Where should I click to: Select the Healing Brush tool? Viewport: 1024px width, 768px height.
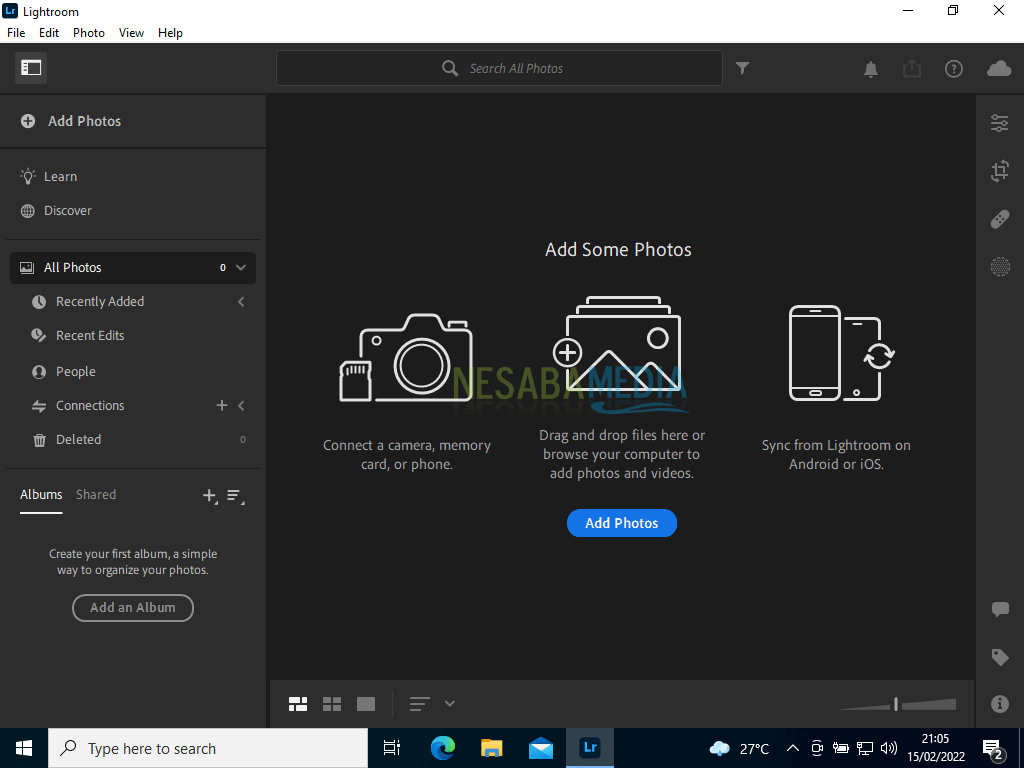tap(999, 219)
